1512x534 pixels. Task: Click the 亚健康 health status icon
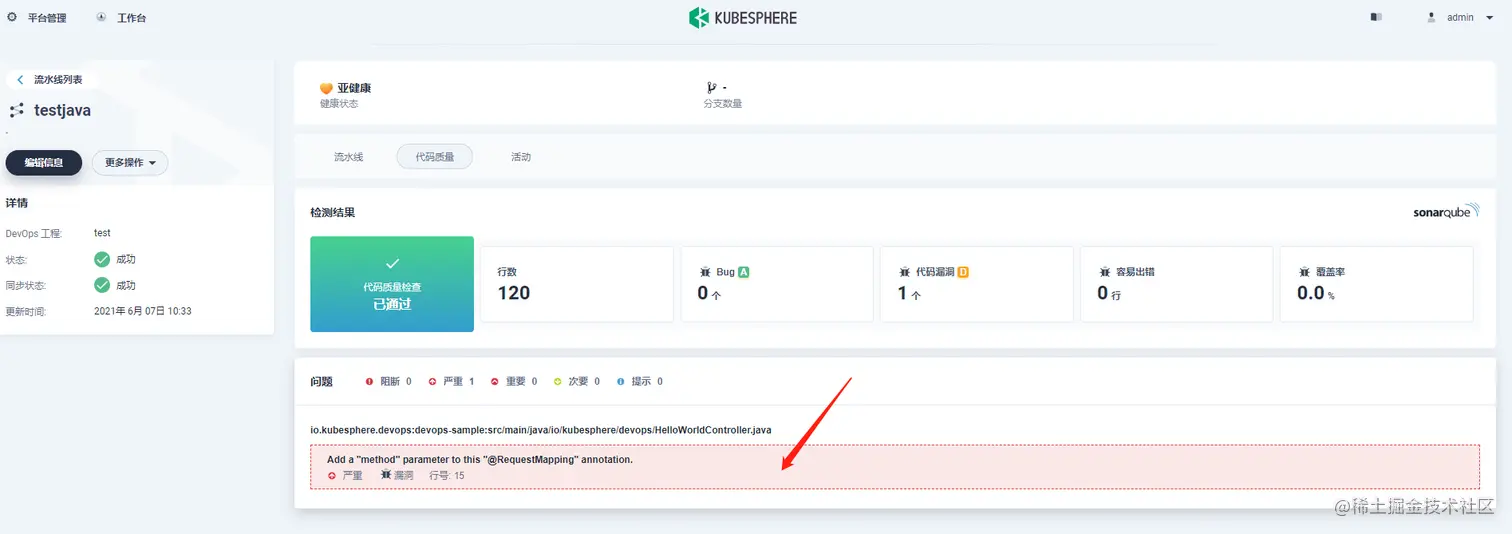point(326,89)
